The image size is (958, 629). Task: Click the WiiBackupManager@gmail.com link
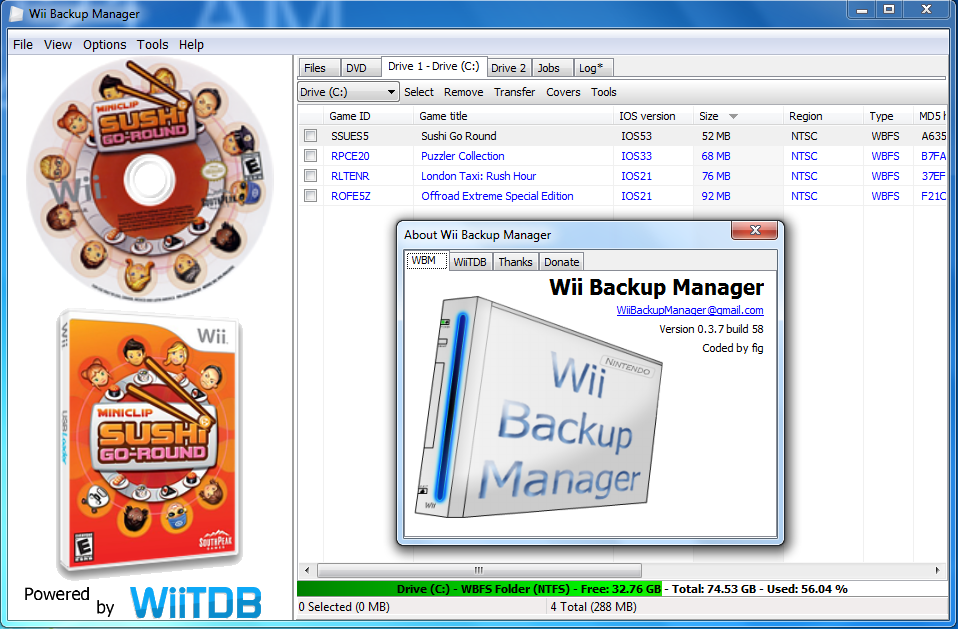coord(690,310)
